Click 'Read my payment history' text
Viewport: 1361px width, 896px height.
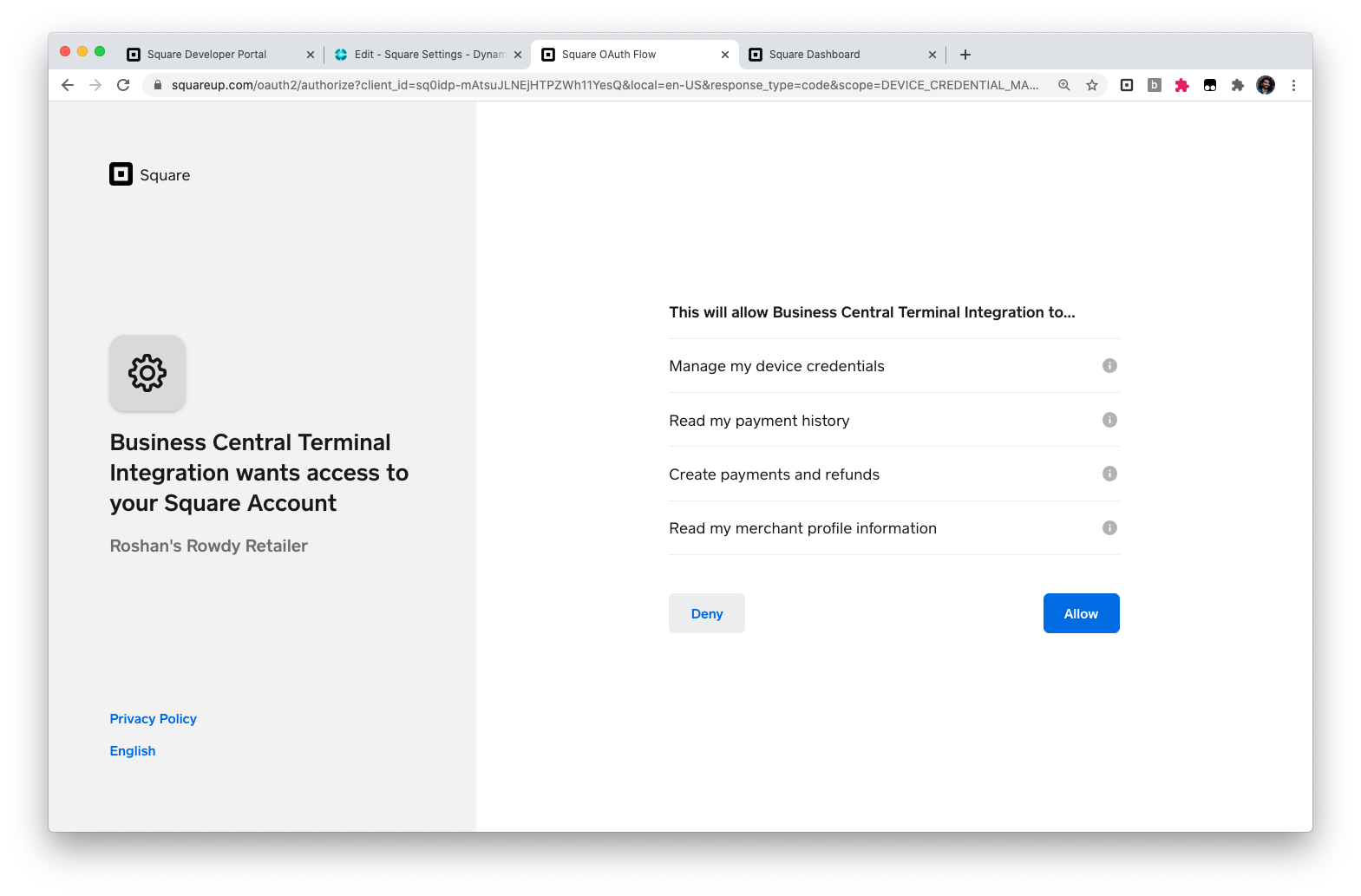[759, 421]
